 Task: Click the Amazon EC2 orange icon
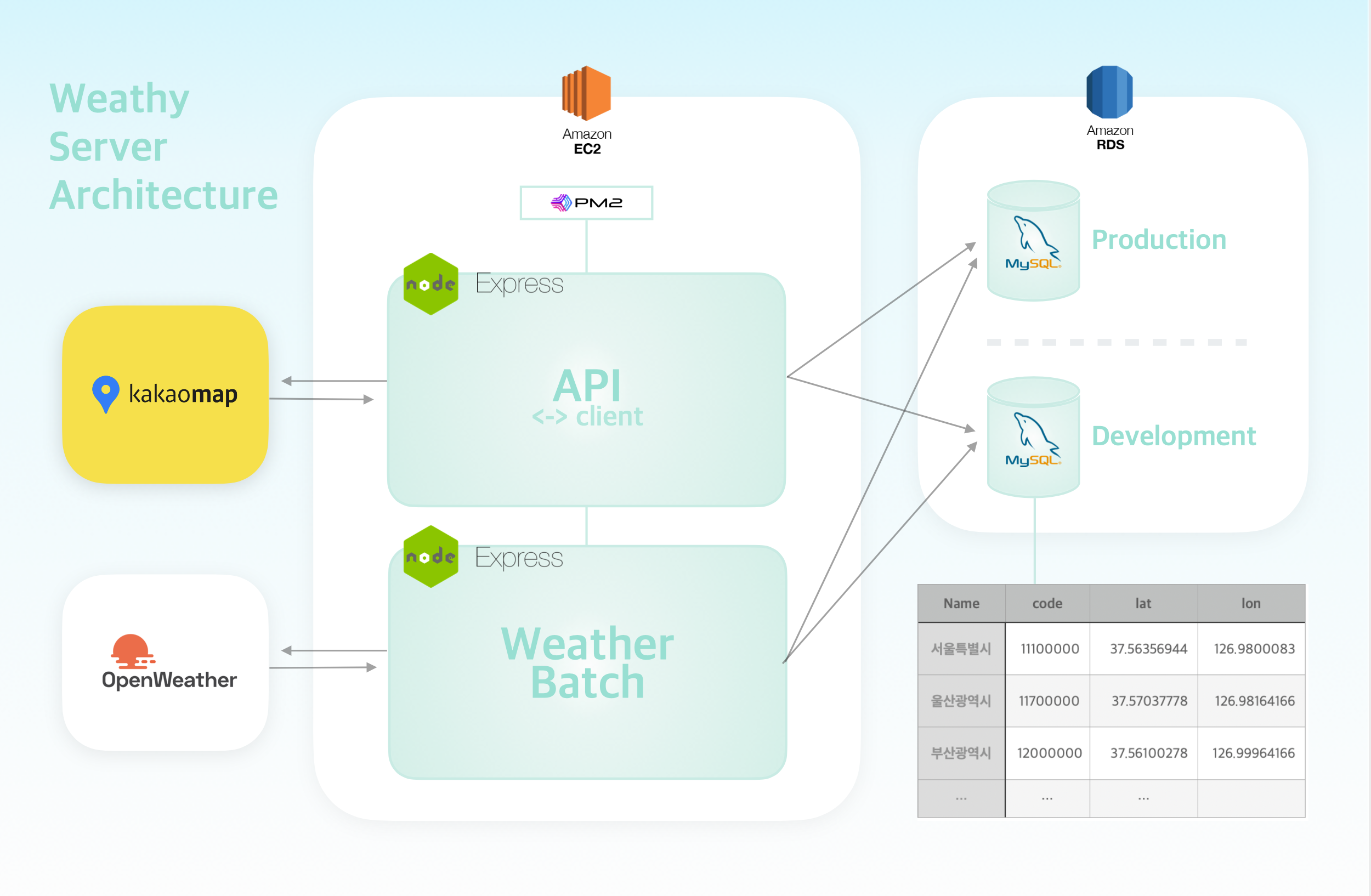[586, 93]
